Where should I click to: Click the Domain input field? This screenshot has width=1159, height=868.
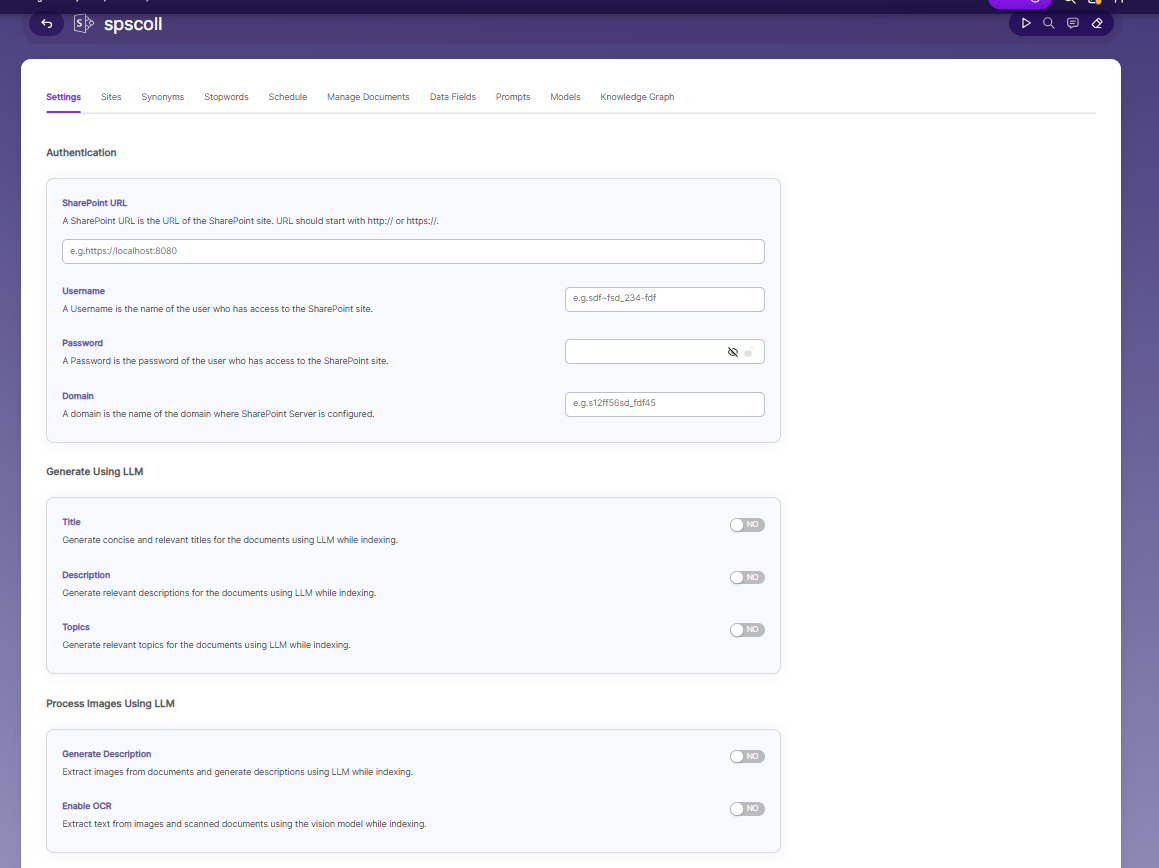[665, 404]
